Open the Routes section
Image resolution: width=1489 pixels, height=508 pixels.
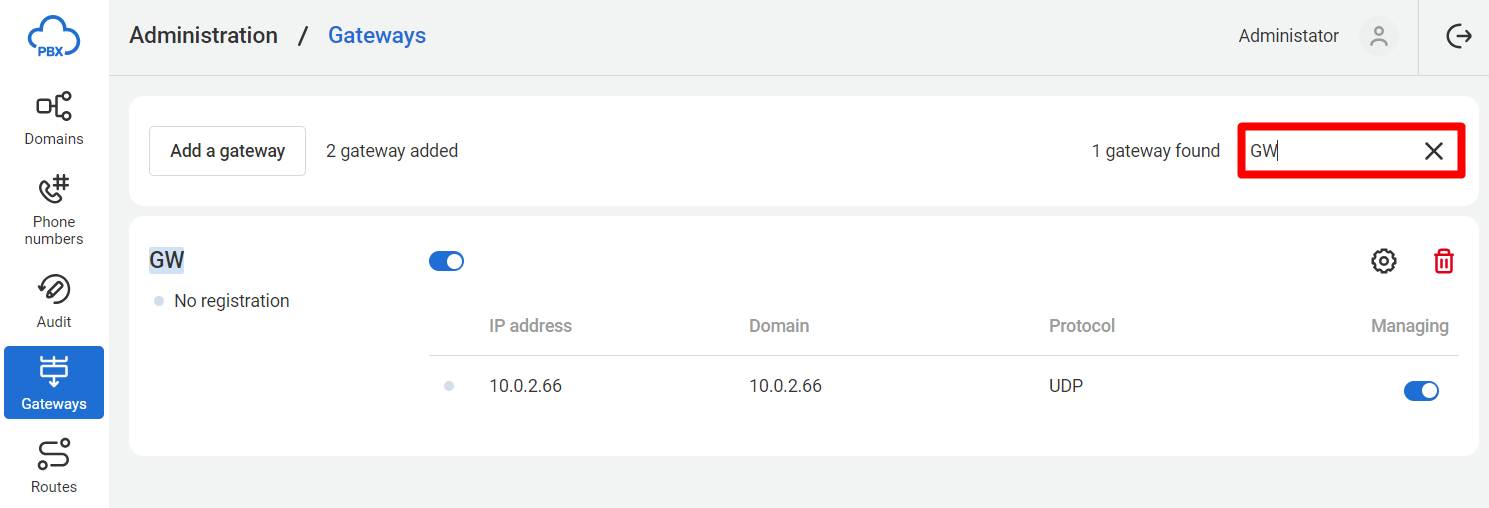[54, 466]
